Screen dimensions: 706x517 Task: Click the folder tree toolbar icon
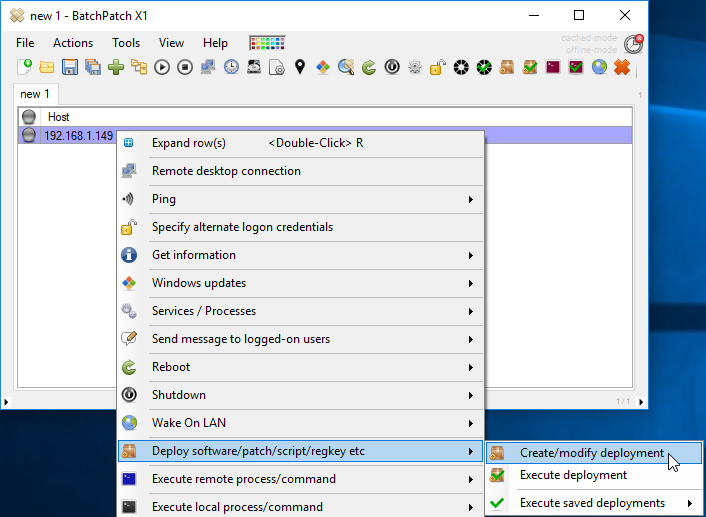click(x=139, y=67)
